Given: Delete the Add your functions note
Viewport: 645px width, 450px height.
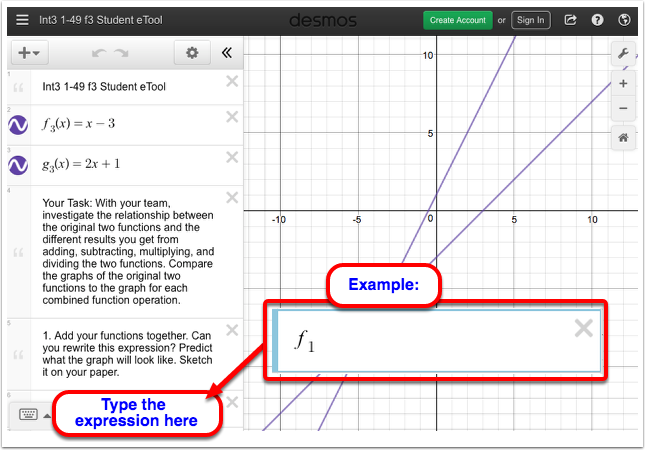Looking at the screenshot, I should [232, 330].
